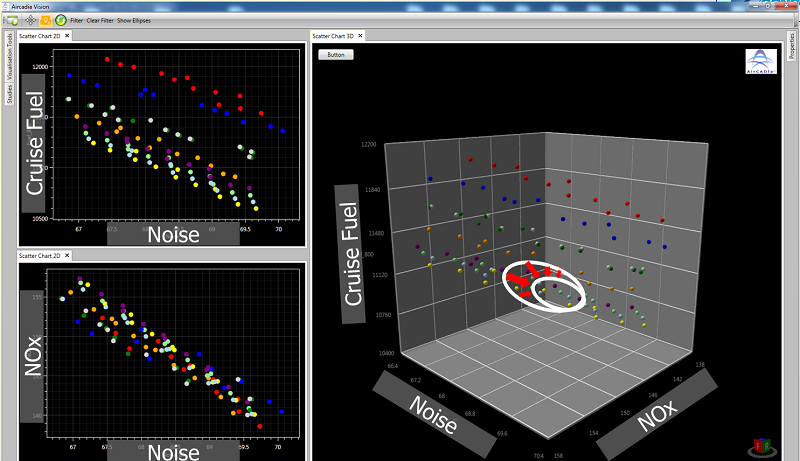
Task: Expand the Studies side panel
Action: coord(9,94)
